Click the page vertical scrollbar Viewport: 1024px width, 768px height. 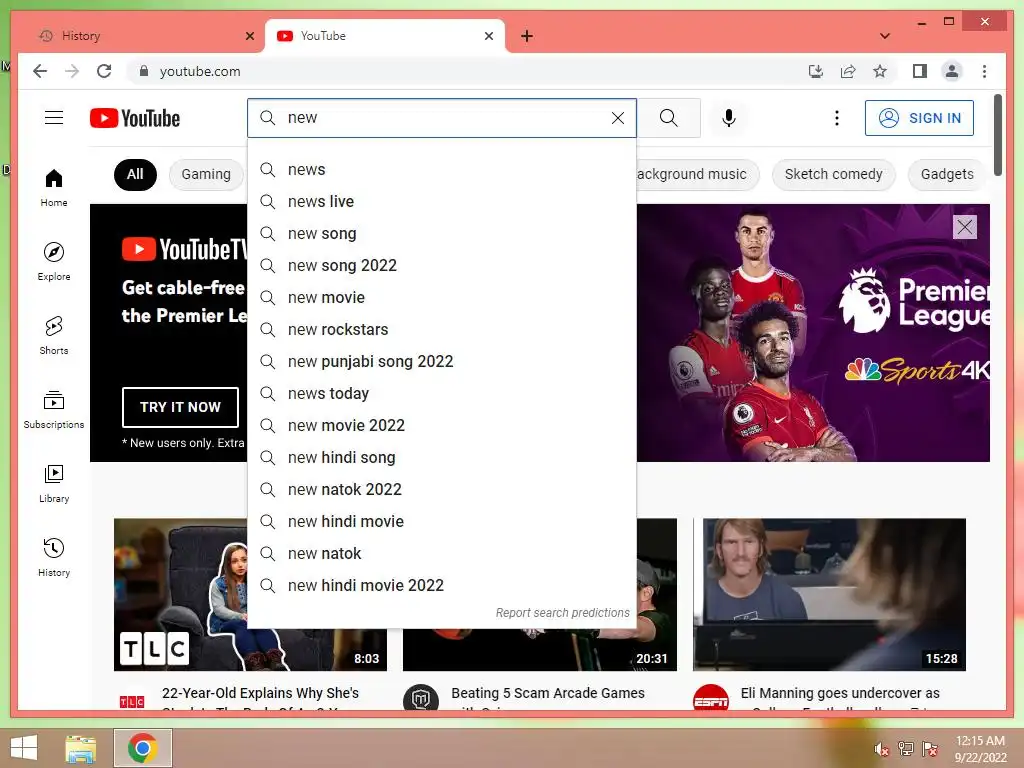997,135
